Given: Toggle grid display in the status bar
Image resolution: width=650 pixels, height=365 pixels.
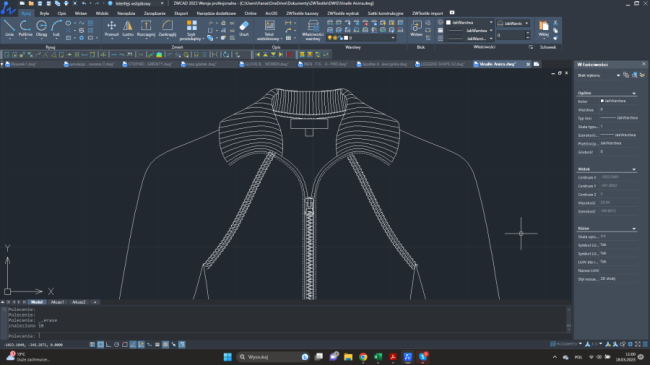Looking at the screenshot, I should (x=100, y=344).
